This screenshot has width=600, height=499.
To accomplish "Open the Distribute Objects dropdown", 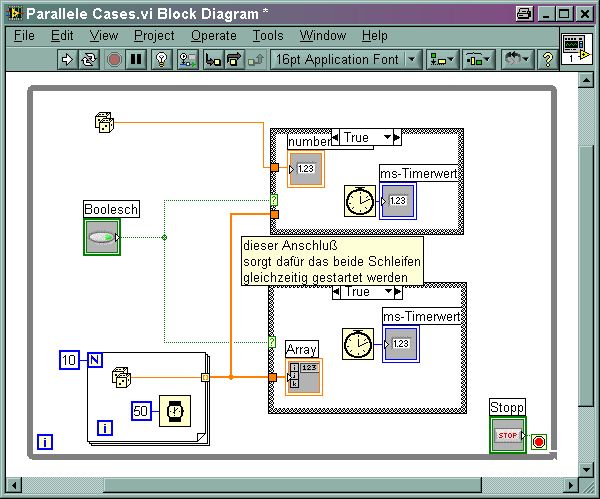I will pos(478,60).
